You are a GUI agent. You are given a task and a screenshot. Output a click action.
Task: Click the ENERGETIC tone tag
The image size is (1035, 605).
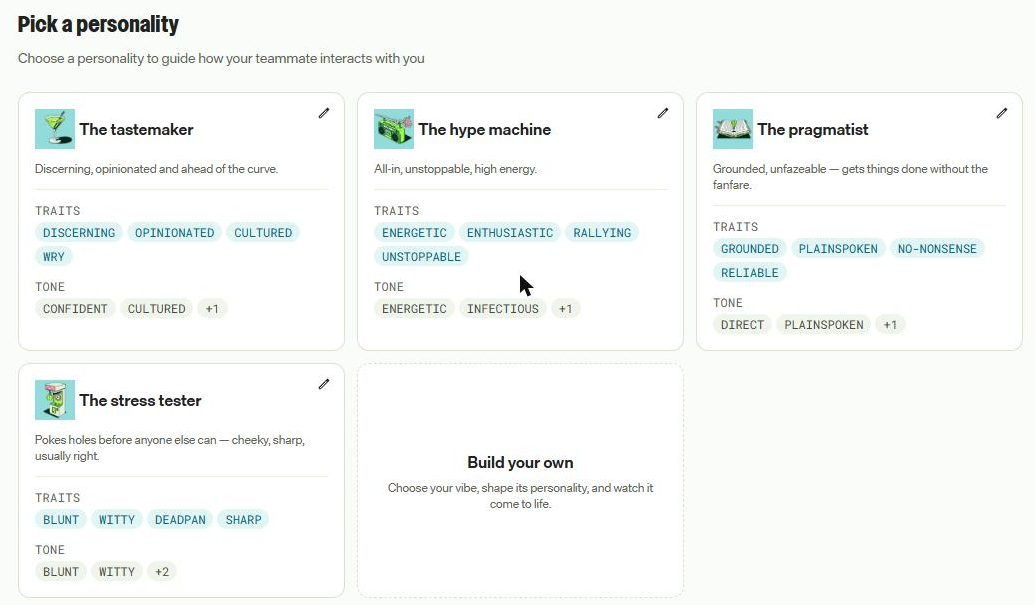click(414, 309)
